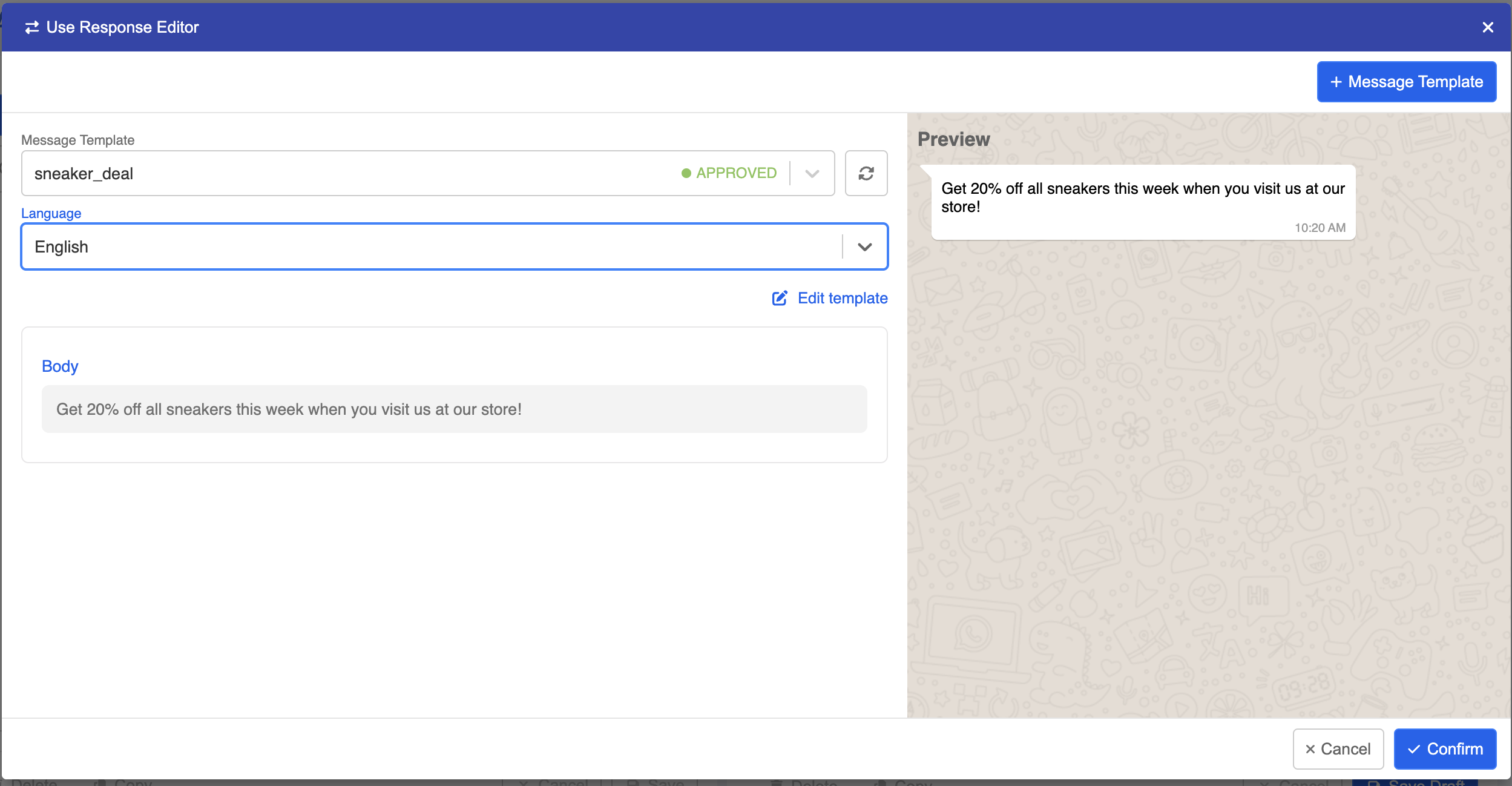Open the Language dropdown chevron
Screen dimensions: 1512x786
pyautogui.click(x=864, y=247)
